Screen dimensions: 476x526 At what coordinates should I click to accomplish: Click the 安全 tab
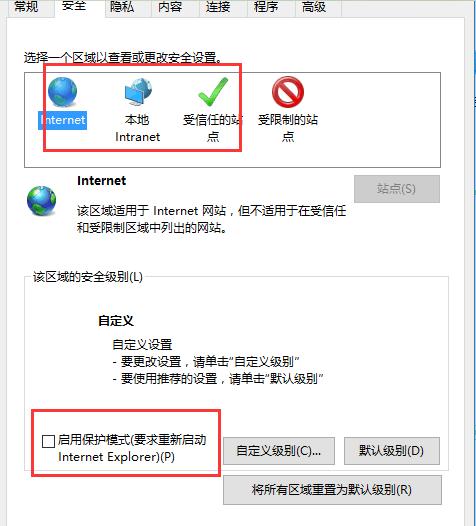coord(74,6)
